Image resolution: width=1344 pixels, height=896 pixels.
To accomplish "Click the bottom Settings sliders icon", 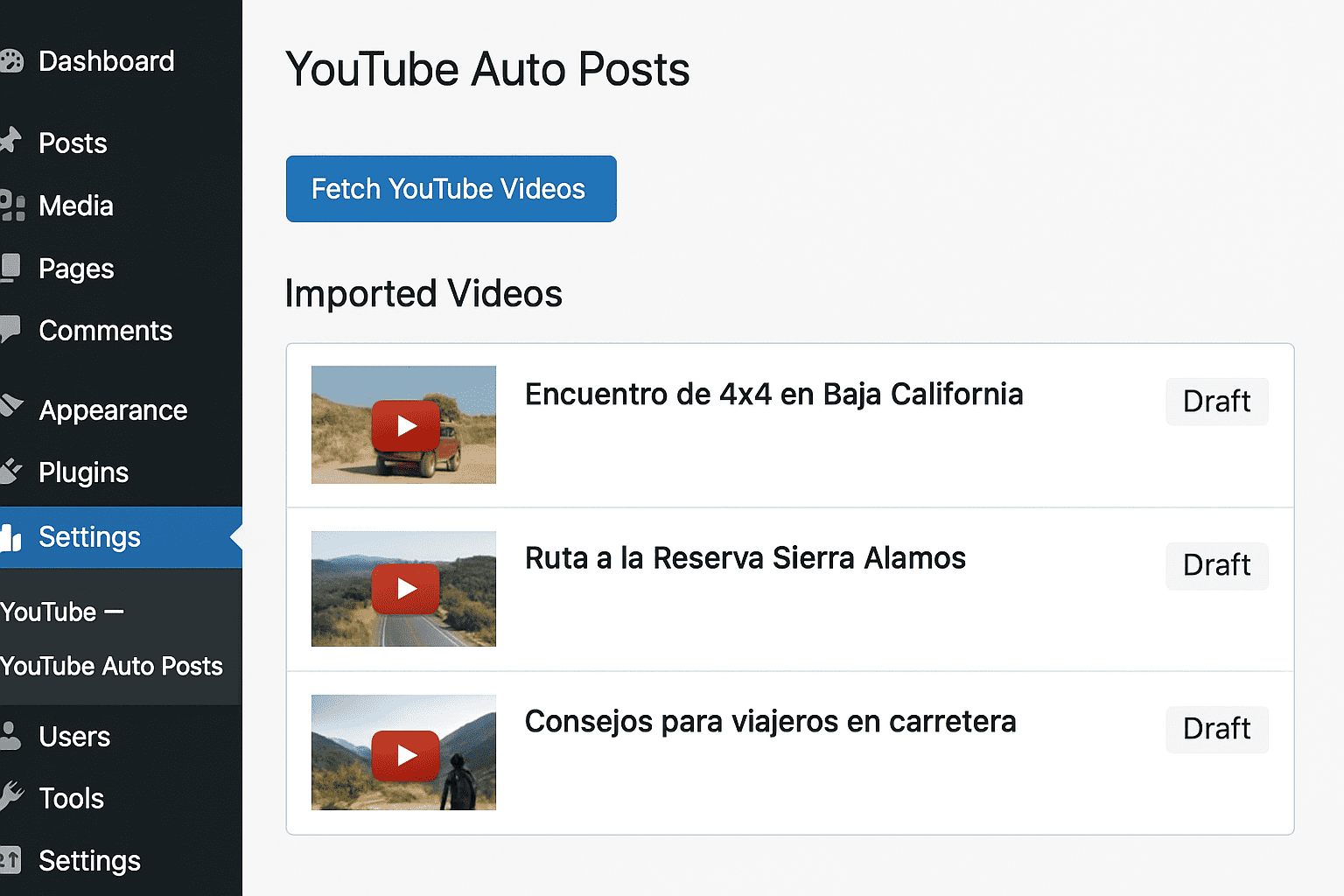I will click(x=10, y=859).
